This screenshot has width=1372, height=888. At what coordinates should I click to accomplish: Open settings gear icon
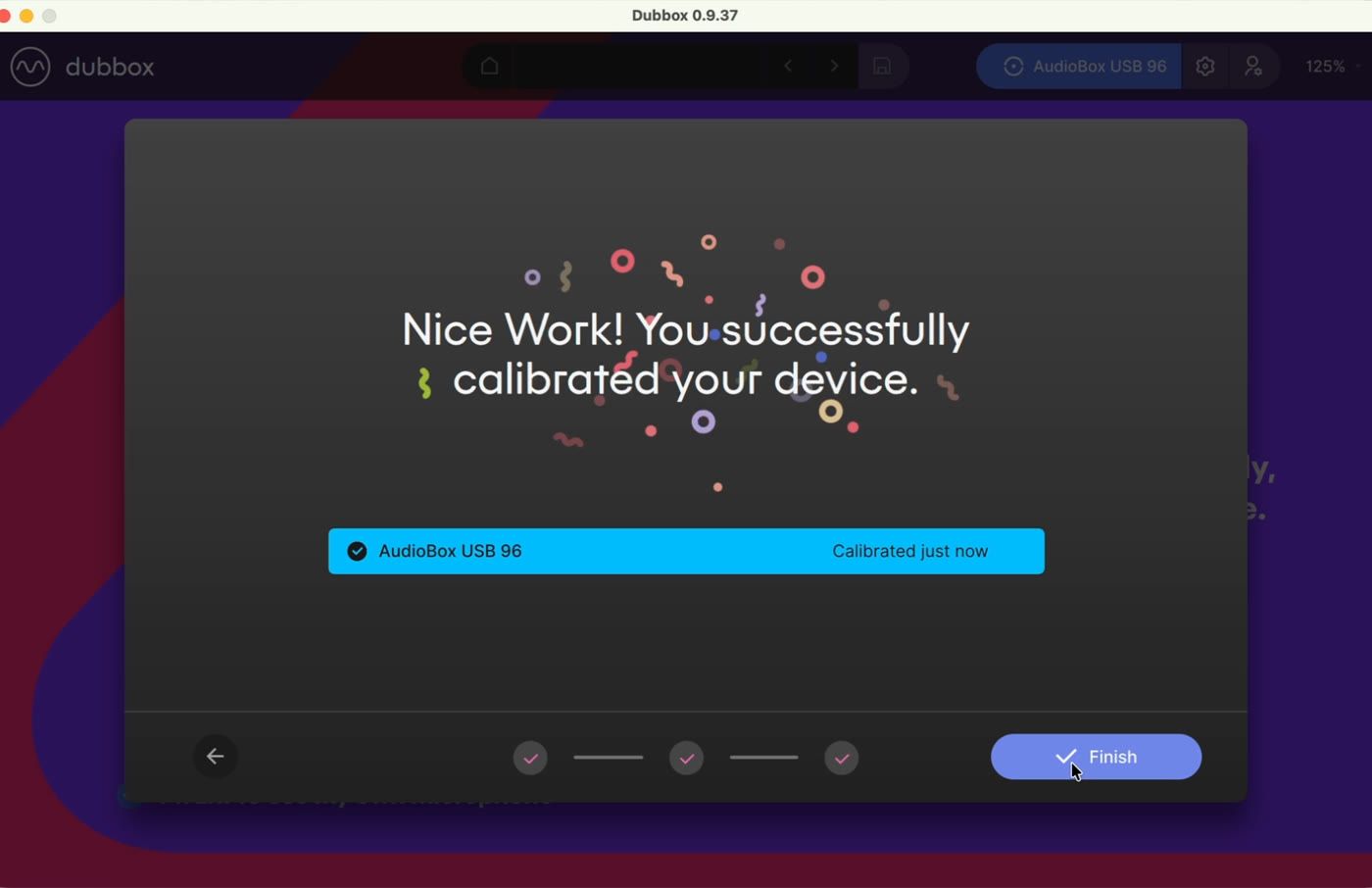tap(1205, 66)
